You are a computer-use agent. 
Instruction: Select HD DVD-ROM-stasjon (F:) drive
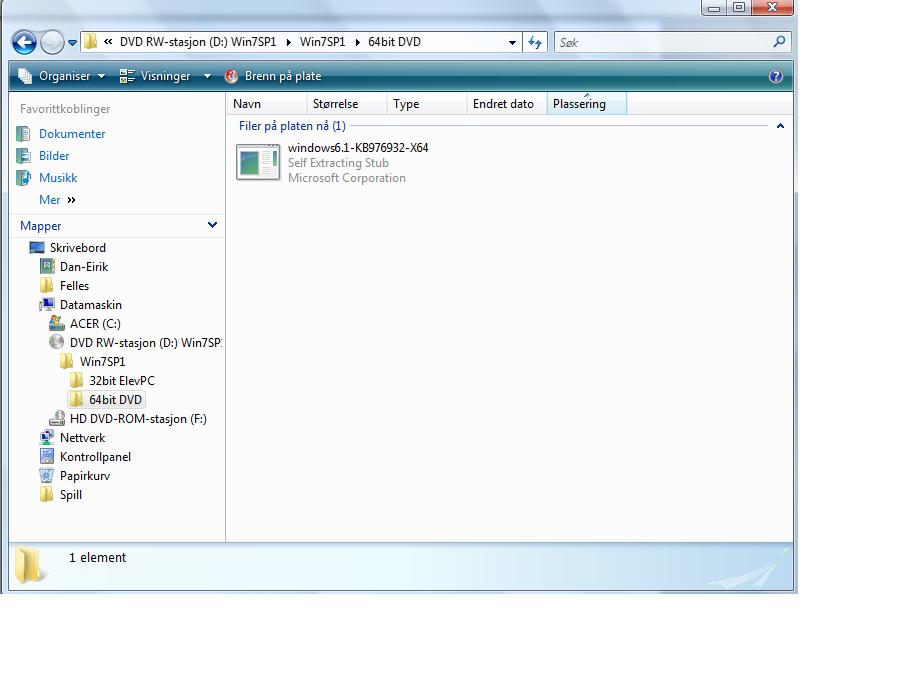138,419
